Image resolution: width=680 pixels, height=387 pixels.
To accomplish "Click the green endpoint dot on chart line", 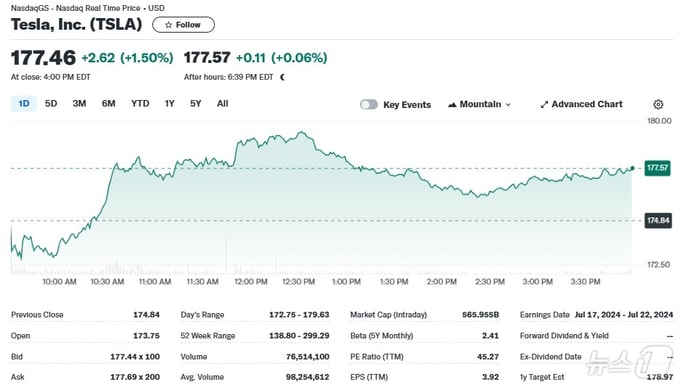I will coord(632,168).
